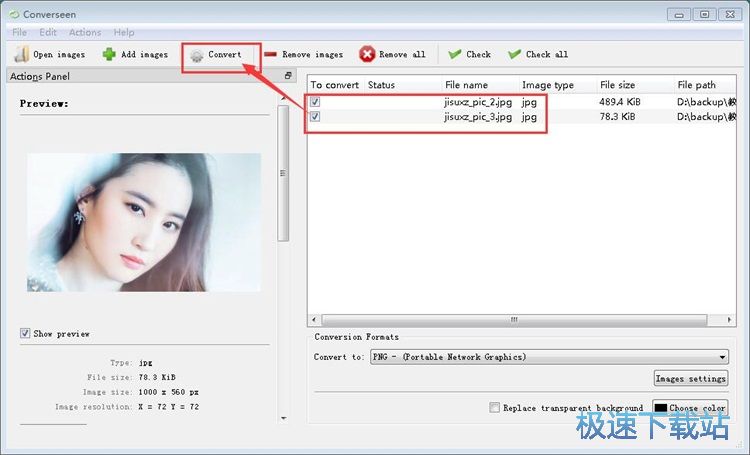The width and height of the screenshot is (750, 455).
Task: Toggle the Show preview checkbox
Action: point(25,333)
